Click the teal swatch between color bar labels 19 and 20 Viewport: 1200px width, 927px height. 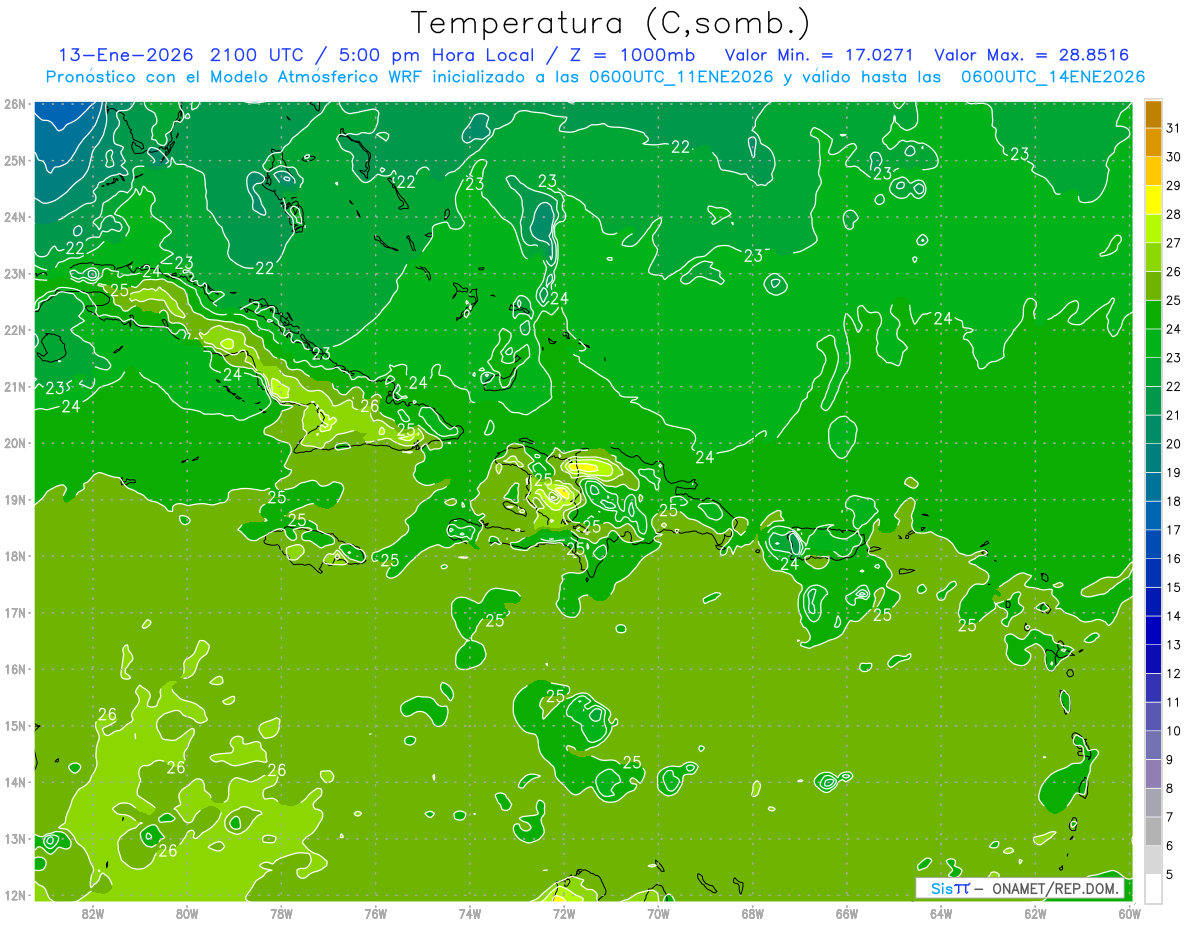tap(1153, 458)
